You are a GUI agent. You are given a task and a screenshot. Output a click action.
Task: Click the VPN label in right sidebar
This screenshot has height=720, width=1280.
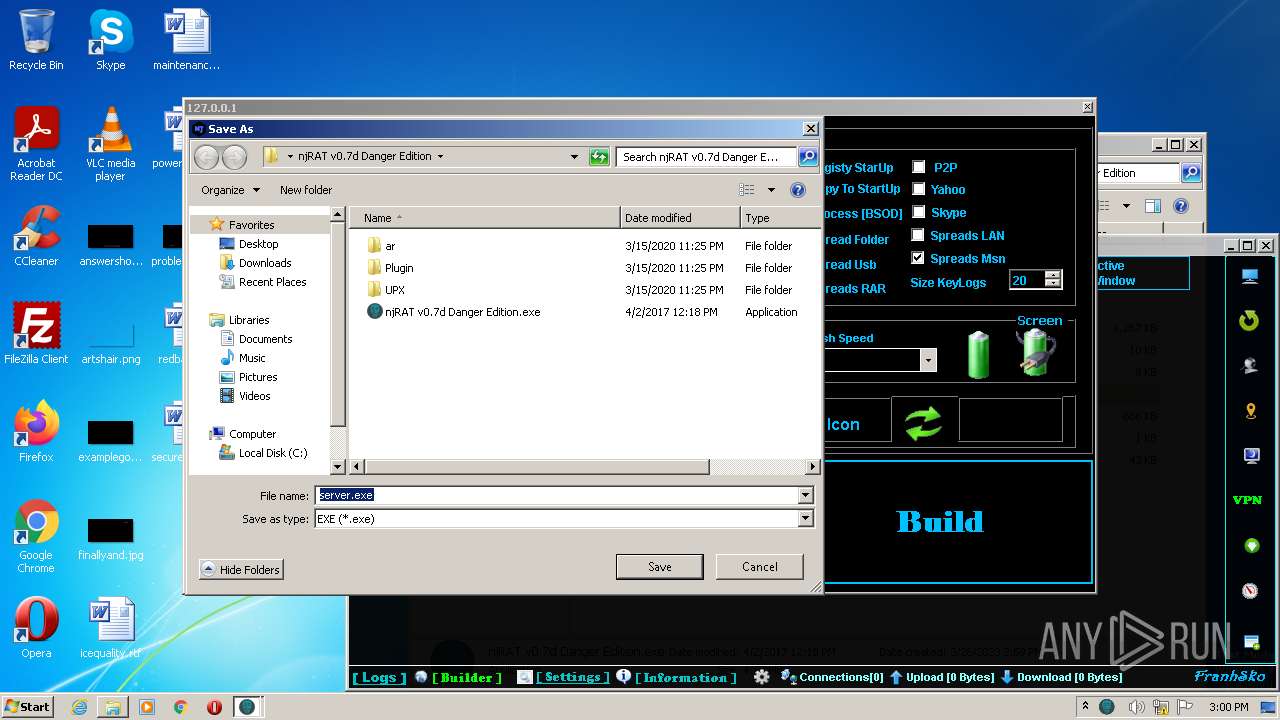click(x=1248, y=500)
